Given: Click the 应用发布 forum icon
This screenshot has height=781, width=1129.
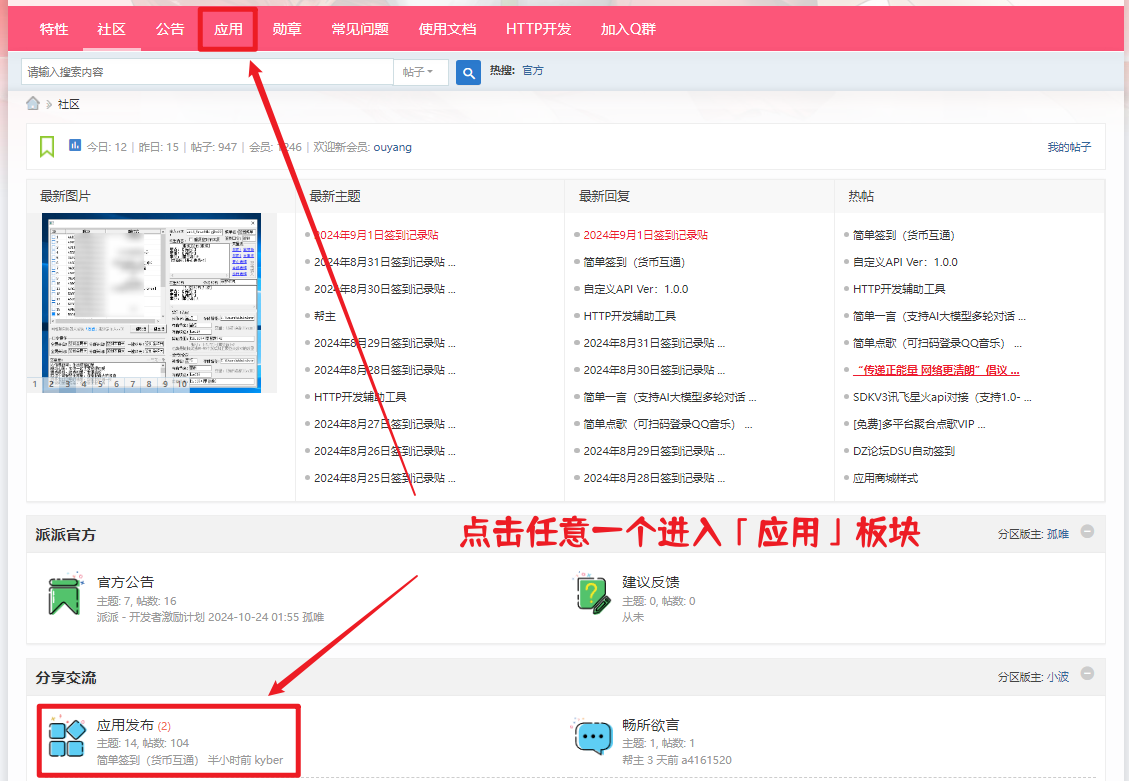Looking at the screenshot, I should (x=66, y=738).
